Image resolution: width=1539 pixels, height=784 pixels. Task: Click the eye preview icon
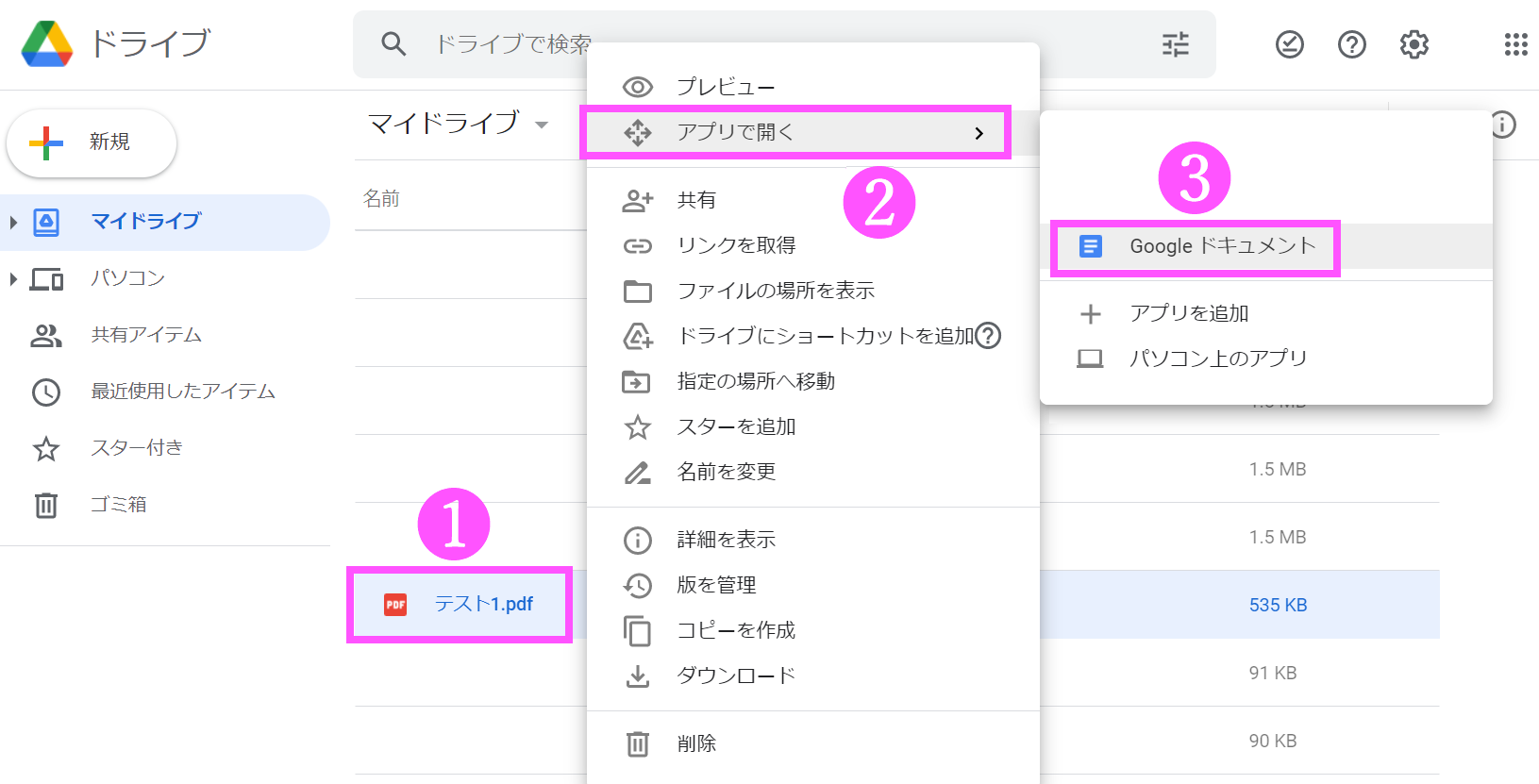(638, 88)
